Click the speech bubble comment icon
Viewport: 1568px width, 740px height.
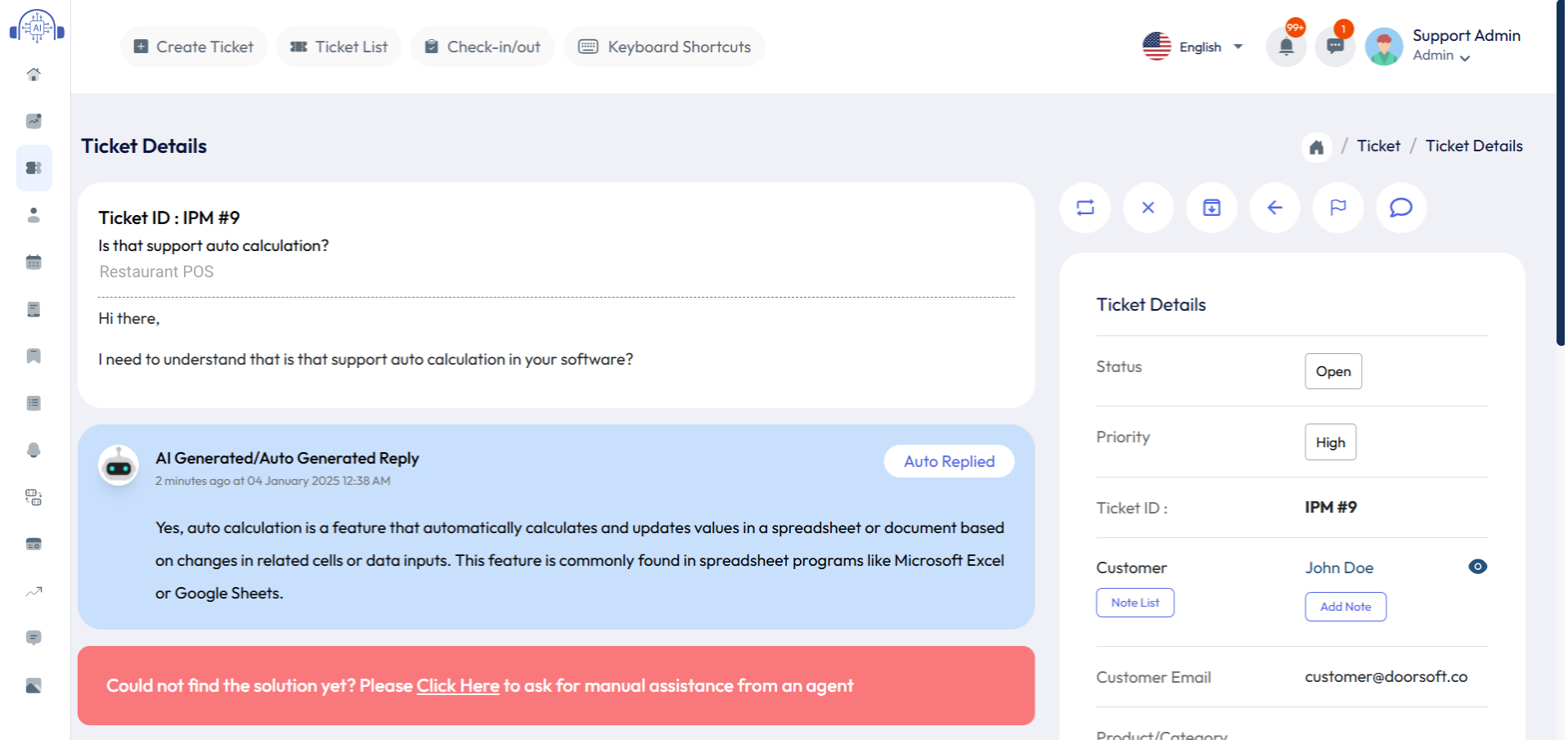[1401, 208]
